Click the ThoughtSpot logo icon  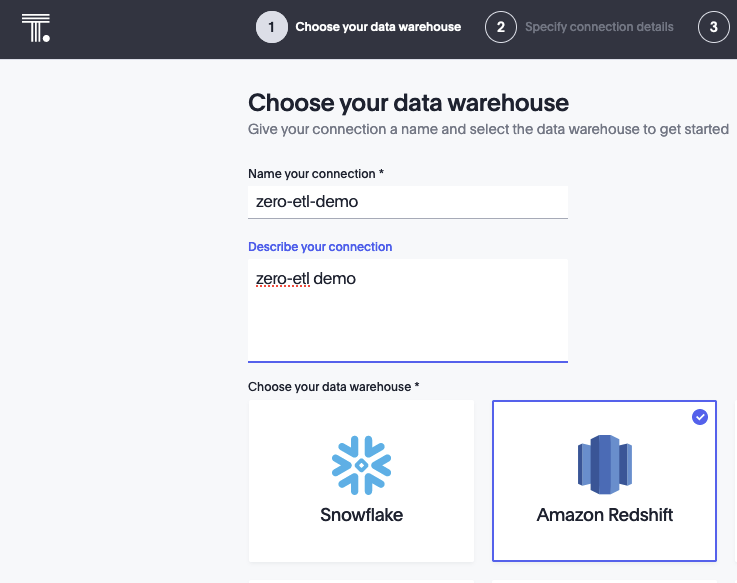(36, 28)
